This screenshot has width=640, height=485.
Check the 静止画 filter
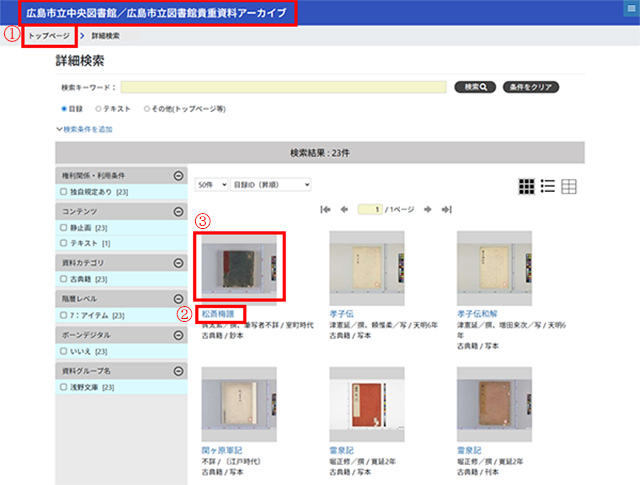click(63, 227)
